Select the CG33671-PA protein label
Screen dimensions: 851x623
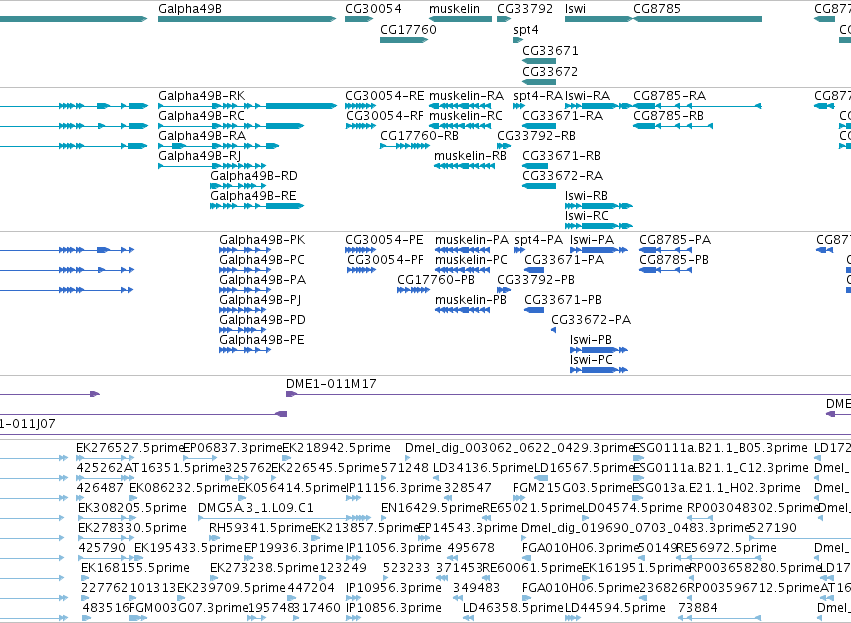(x=564, y=260)
